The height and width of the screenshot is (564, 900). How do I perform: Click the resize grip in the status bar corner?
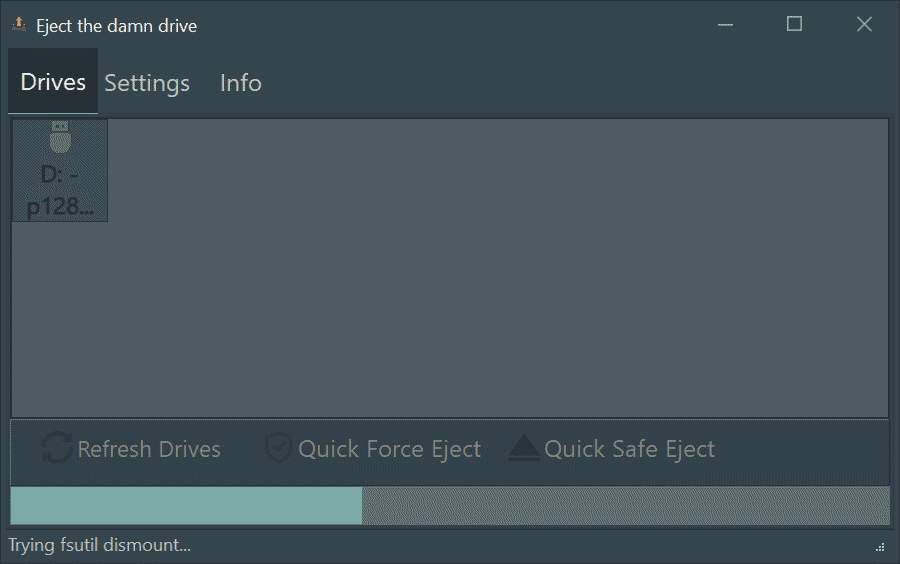pyautogui.click(x=880, y=547)
